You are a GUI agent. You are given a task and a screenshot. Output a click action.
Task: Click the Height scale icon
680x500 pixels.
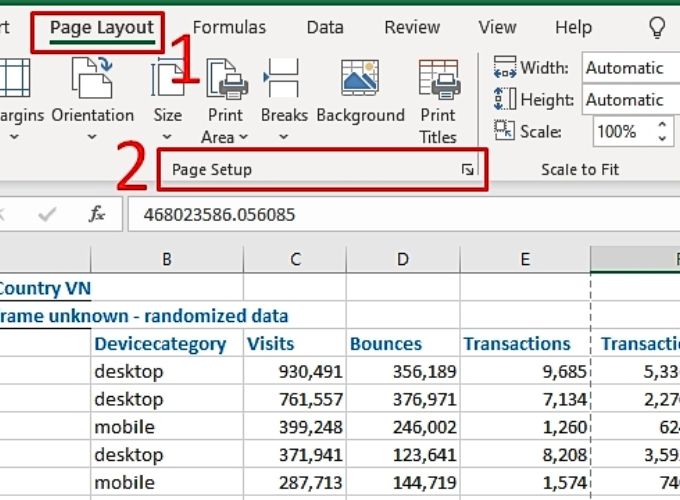(505, 99)
